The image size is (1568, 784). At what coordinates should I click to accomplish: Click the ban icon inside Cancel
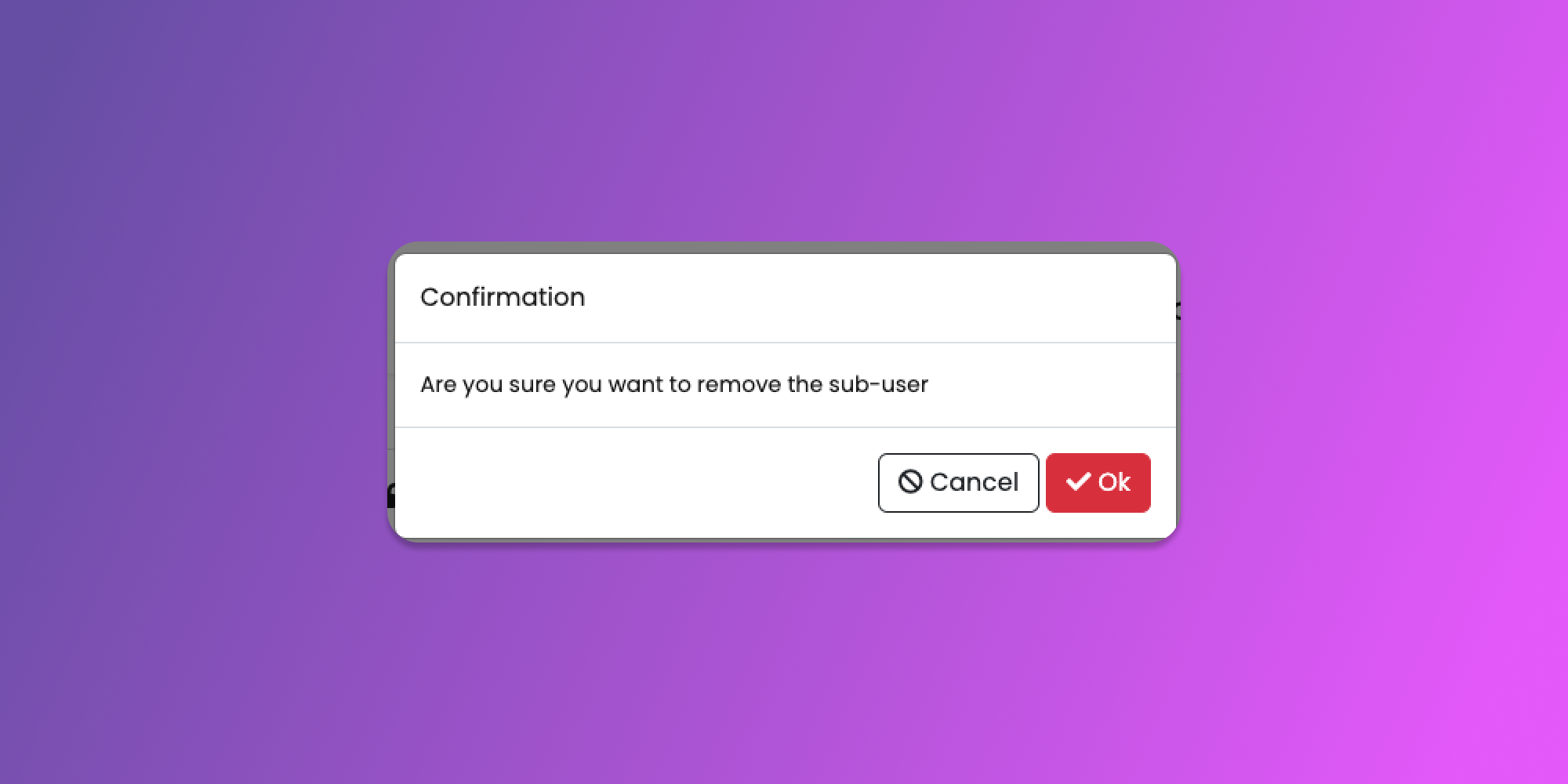pyautogui.click(x=909, y=481)
